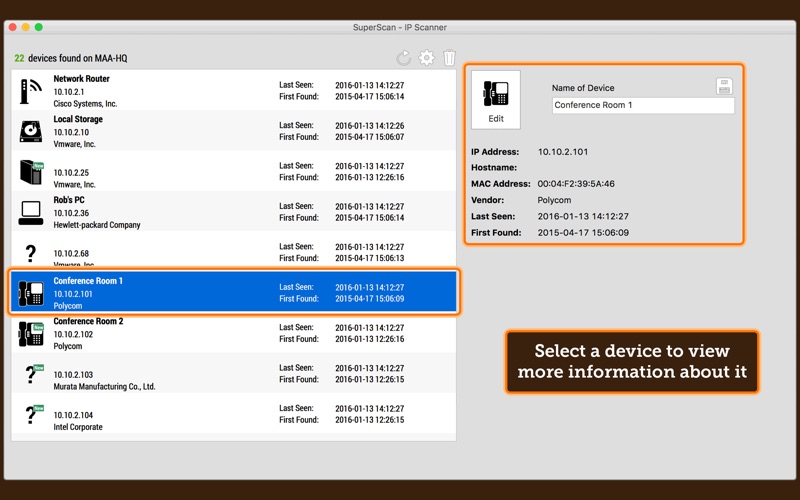
Task: Click the refresh scan icon
Action: click(404, 59)
